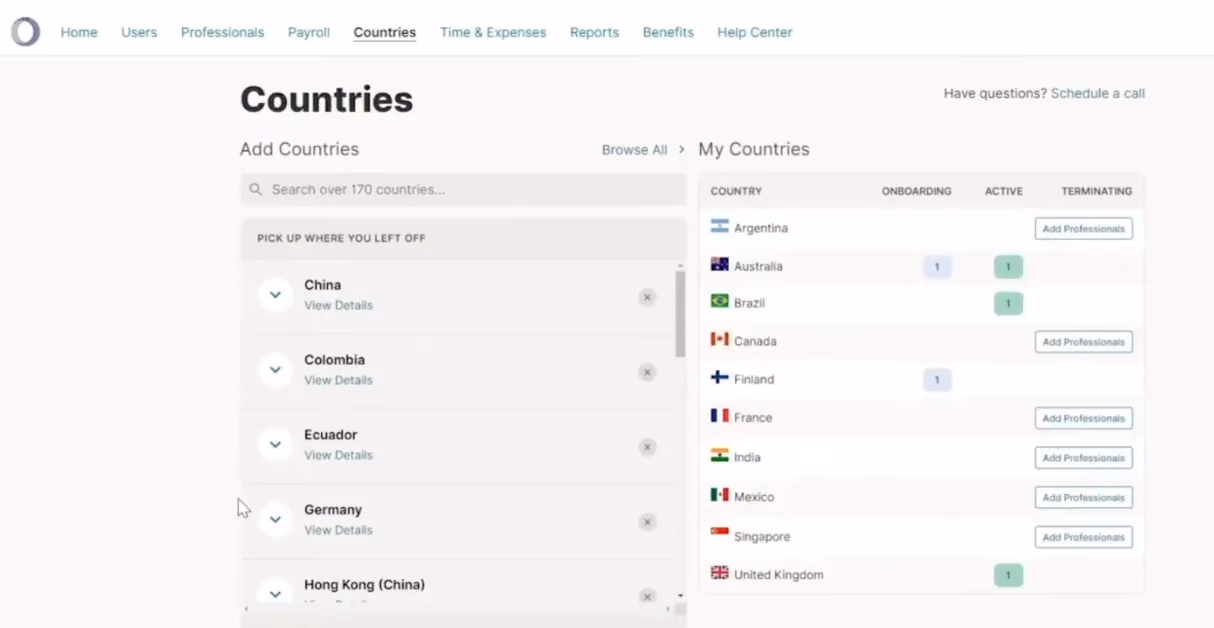Viewport: 1214px width, 628px height.
Task: Click the Mexico flag icon
Action: click(x=719, y=495)
